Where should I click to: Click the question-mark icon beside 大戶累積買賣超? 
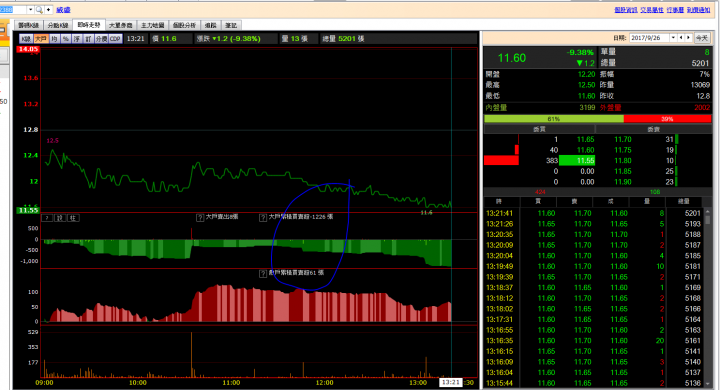coord(263,218)
